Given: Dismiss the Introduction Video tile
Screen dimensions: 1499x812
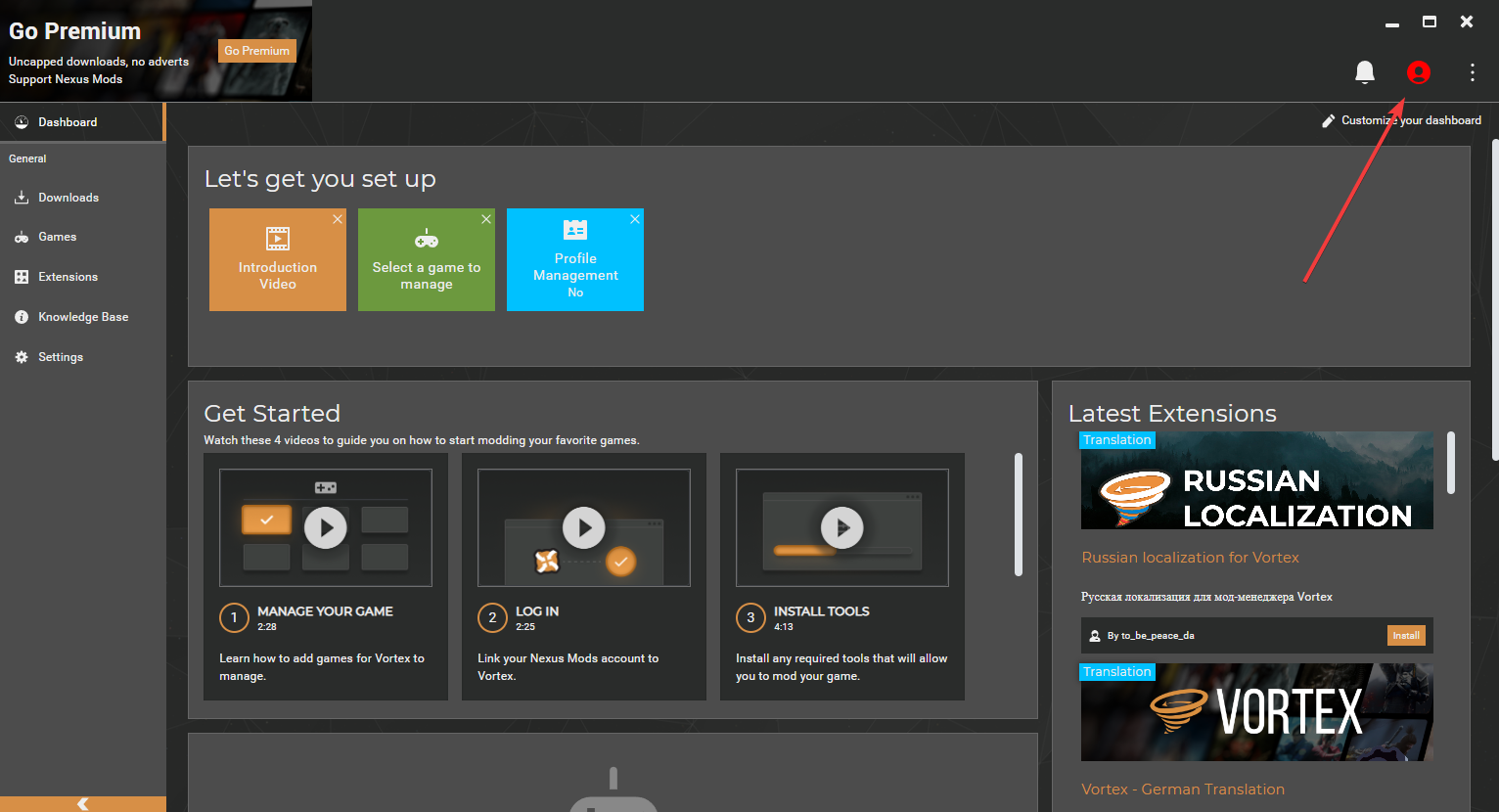Looking at the screenshot, I should [x=338, y=219].
